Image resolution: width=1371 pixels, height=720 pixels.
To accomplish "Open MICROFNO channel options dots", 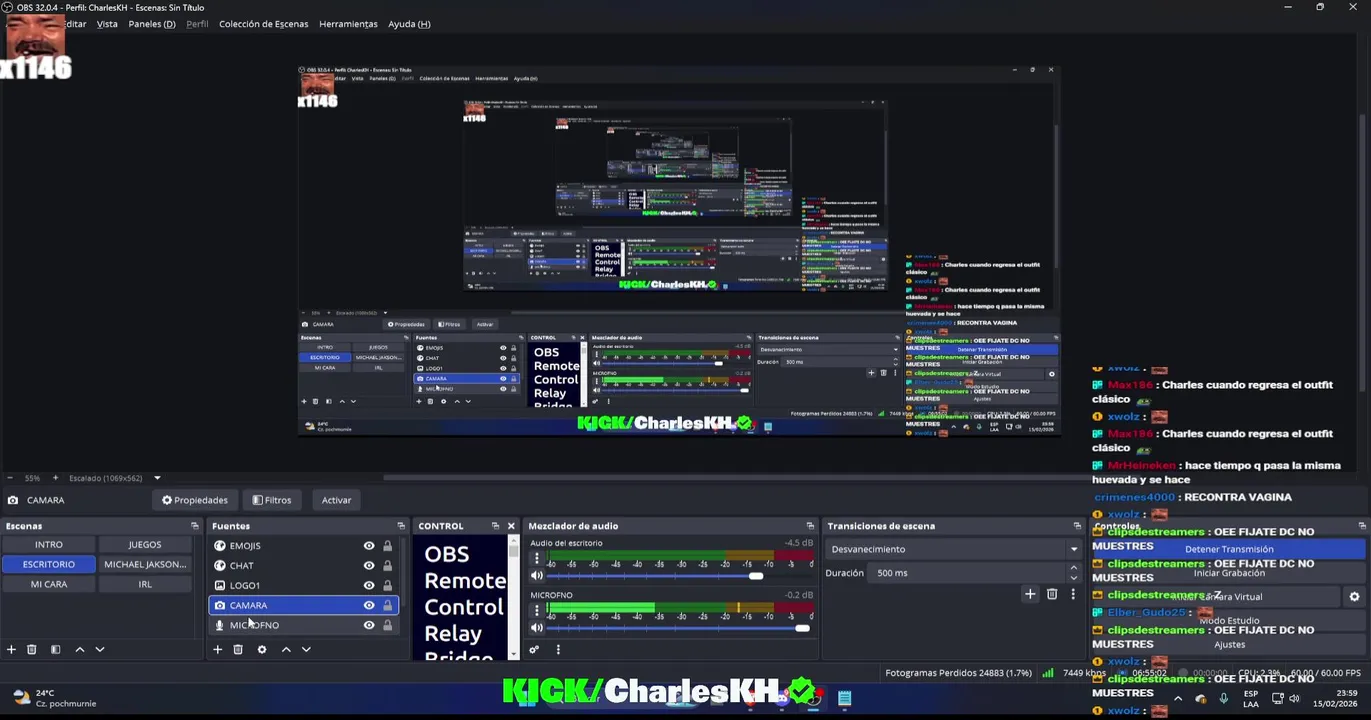I will tap(537, 611).
